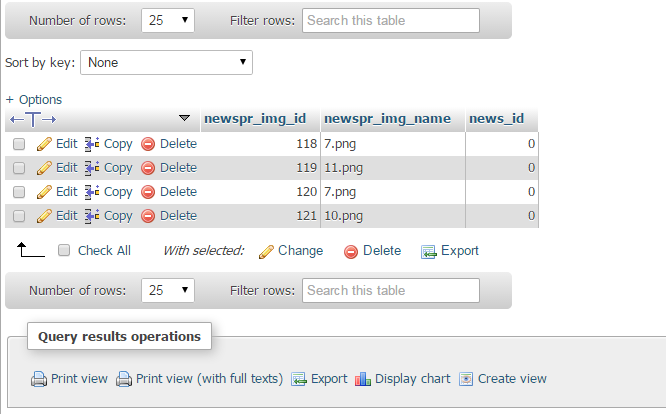666x414 pixels.
Task: Click the With selected Change pencil icon
Action: click(x=266, y=251)
